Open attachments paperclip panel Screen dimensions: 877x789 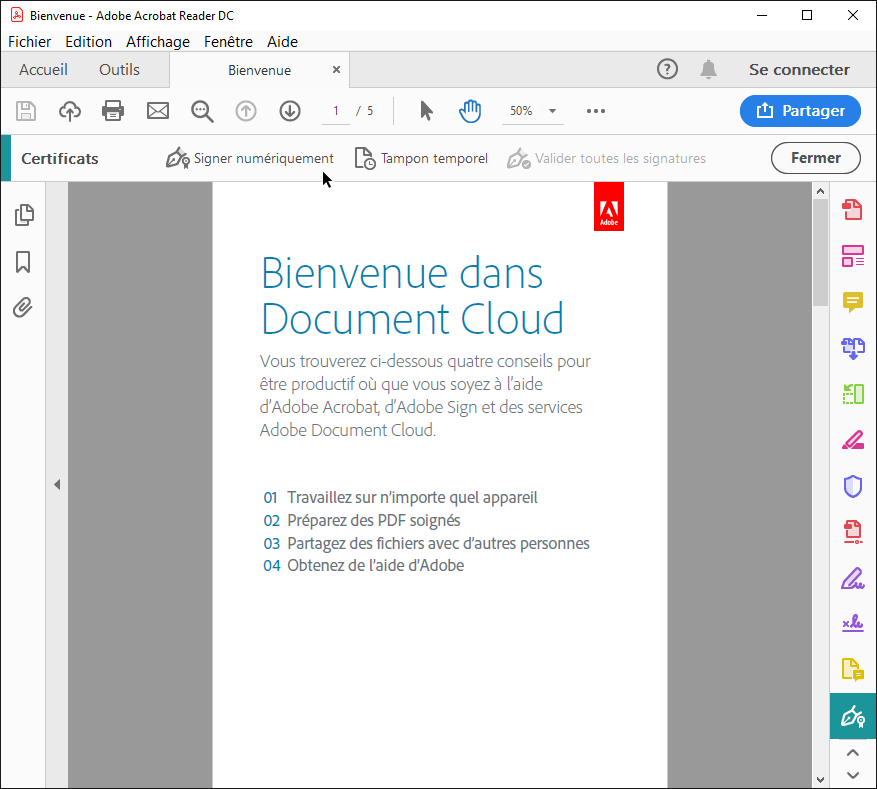point(23,308)
